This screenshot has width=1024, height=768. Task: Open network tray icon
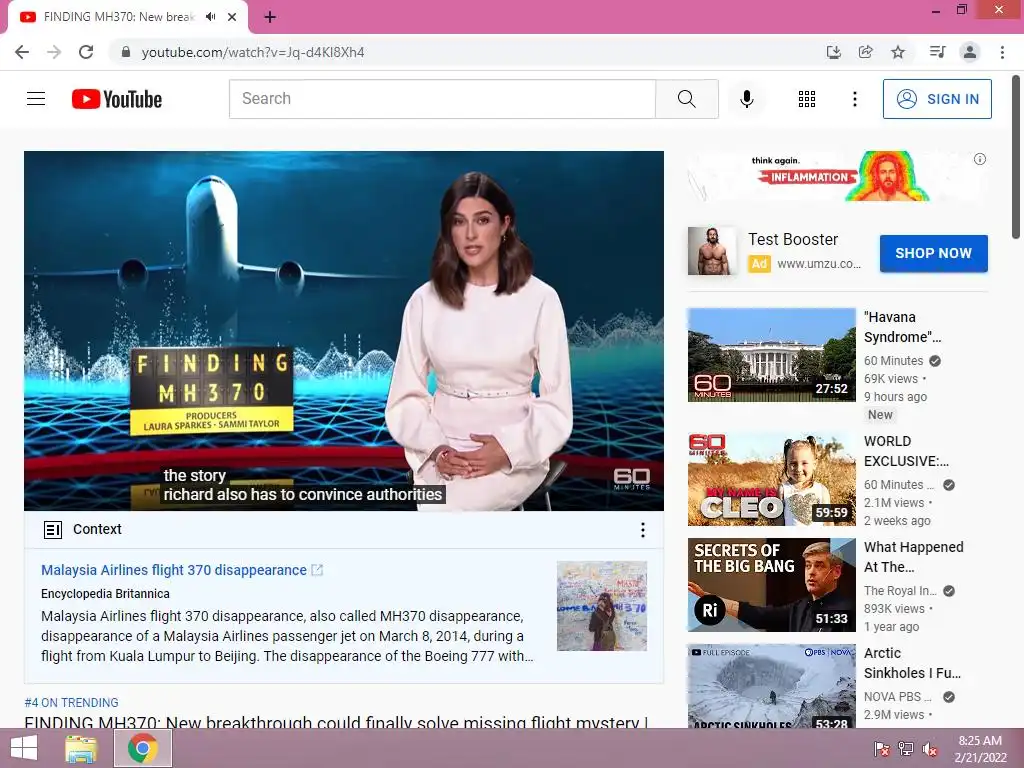(906, 749)
